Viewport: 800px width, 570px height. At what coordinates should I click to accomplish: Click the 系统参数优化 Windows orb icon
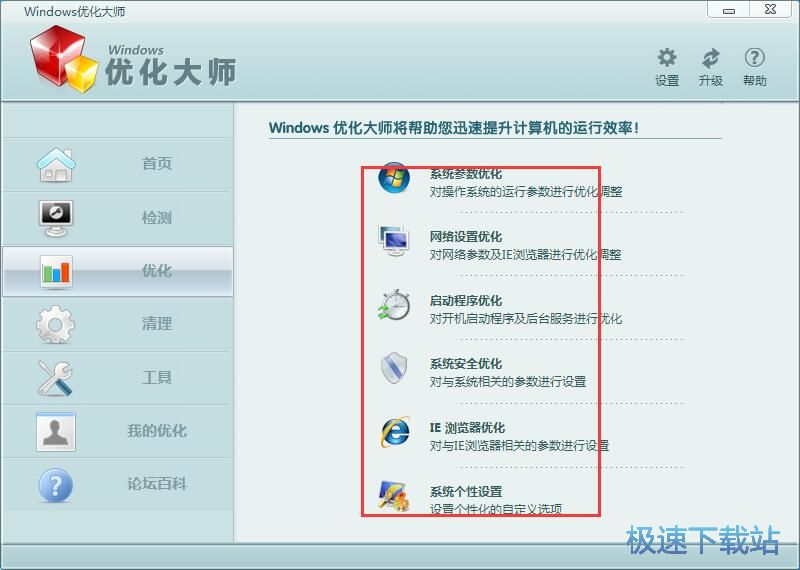tap(394, 178)
